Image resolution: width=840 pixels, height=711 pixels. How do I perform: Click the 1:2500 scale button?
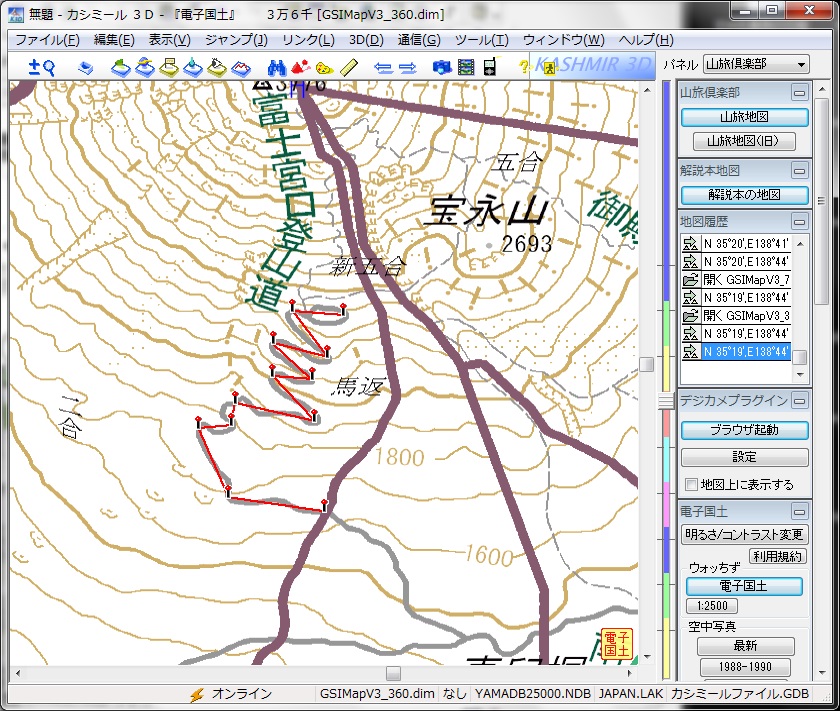(x=712, y=606)
